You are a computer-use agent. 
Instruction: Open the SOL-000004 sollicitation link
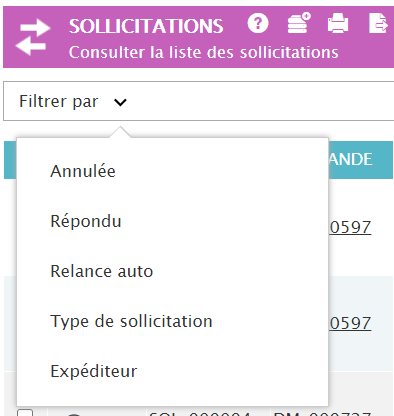tap(199, 413)
